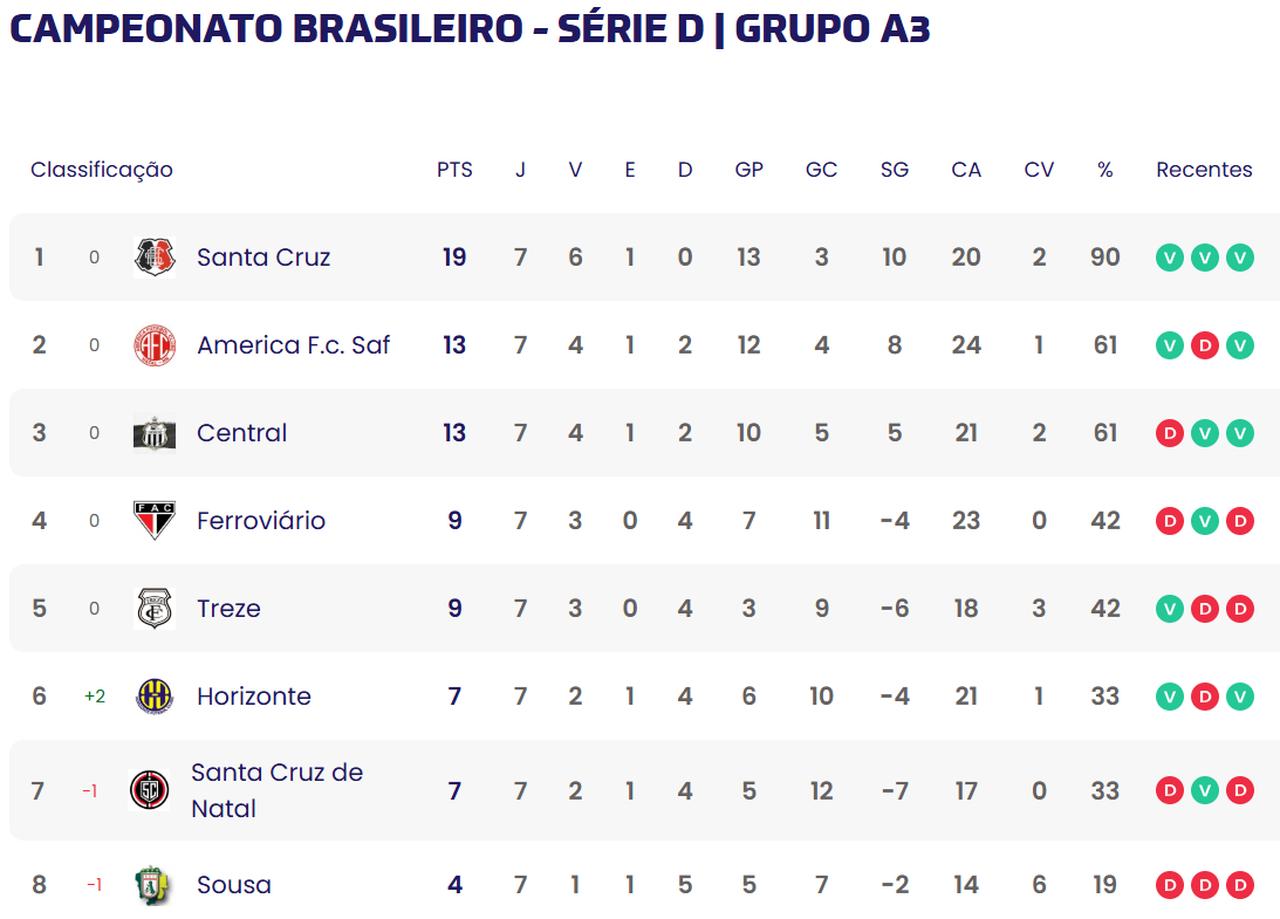This screenshot has width=1280, height=919.
Task: Click Santa Cruz's latest green V result badge
Action: click(1239, 258)
